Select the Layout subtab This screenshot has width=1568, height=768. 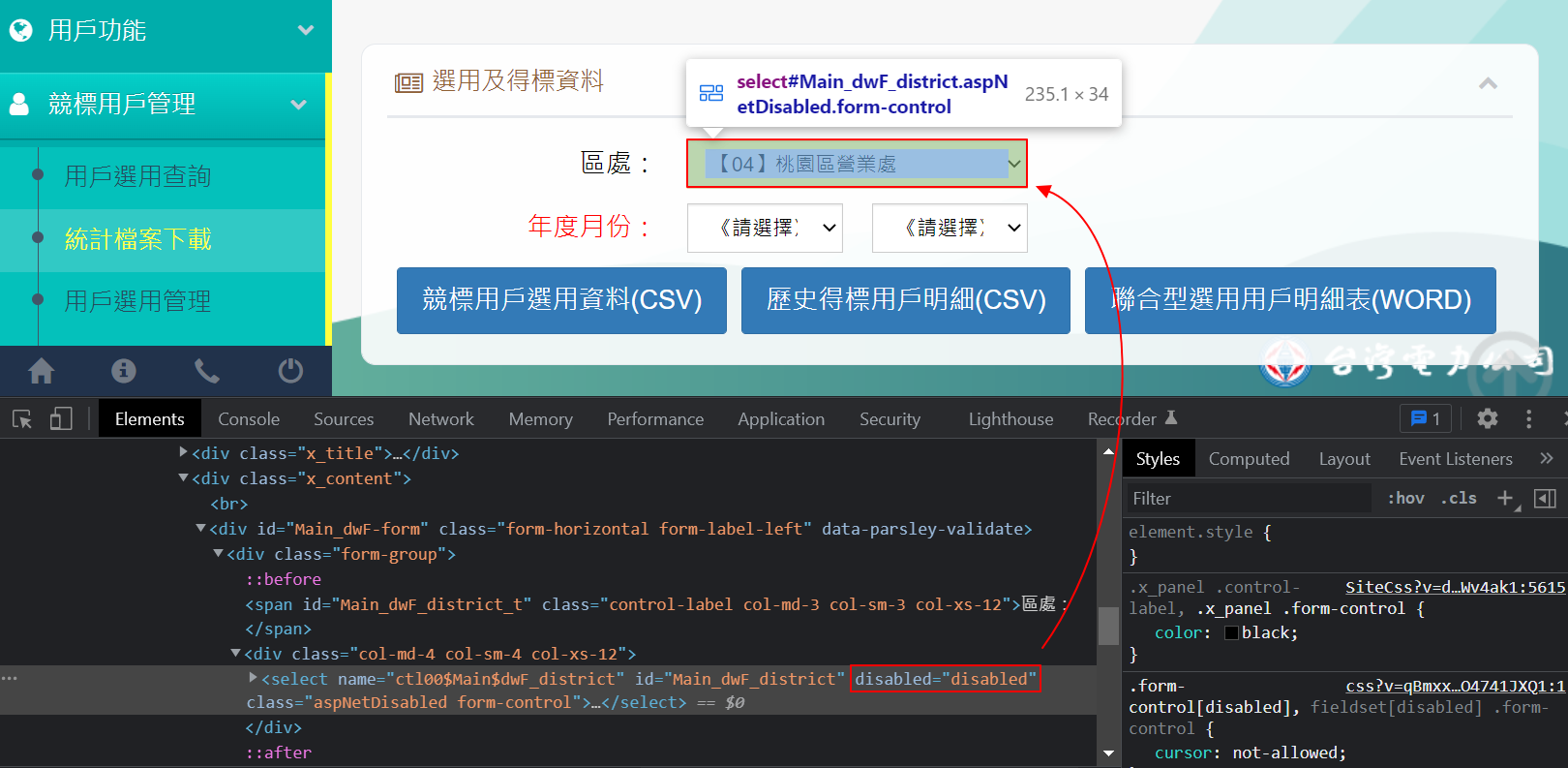(x=1344, y=458)
